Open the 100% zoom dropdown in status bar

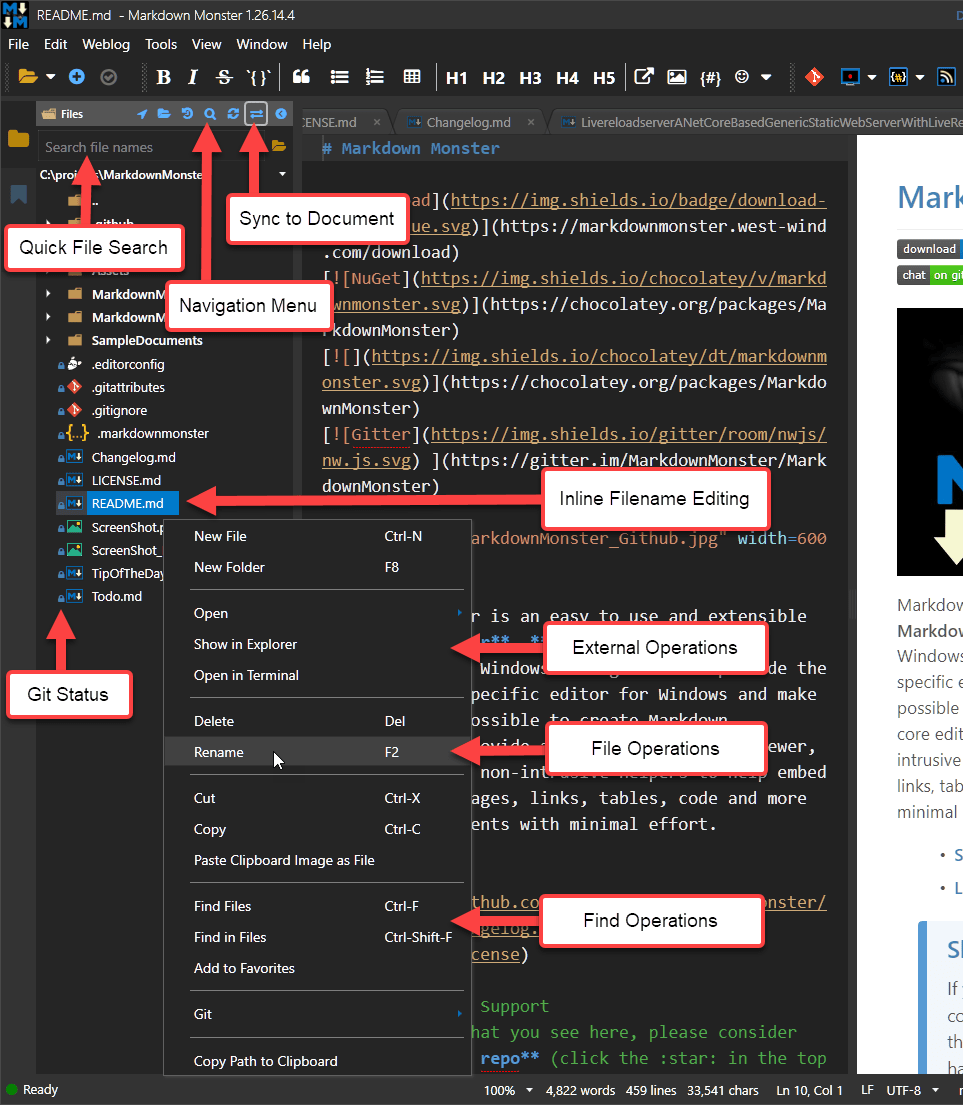[529, 1090]
